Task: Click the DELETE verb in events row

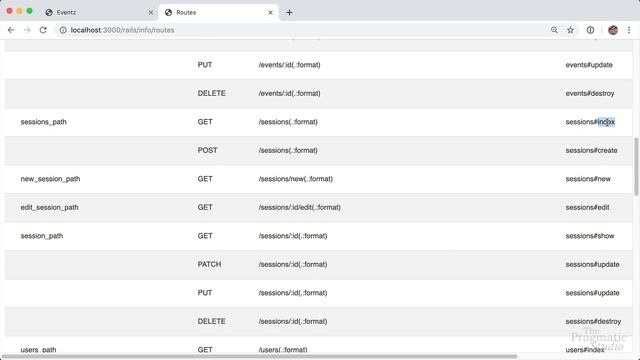Action: coord(211,93)
